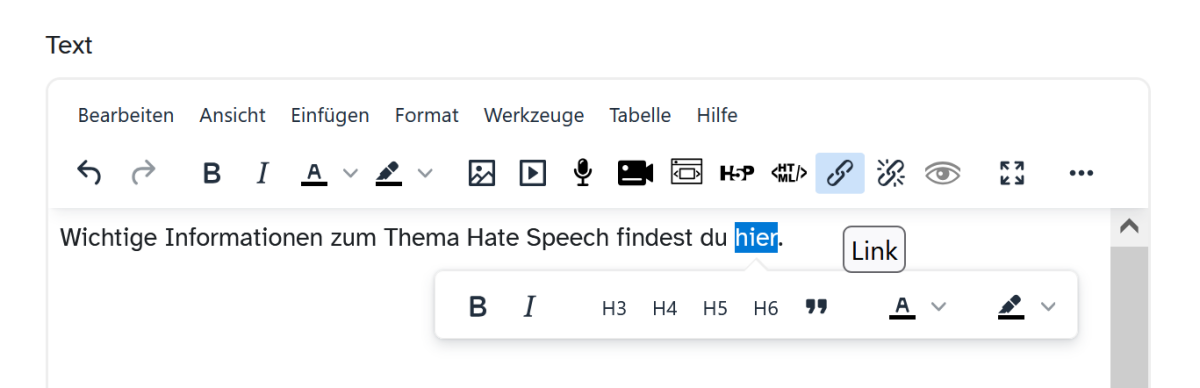Expand the text color dropdown in main toolbar
Screen dimensions: 1200x388
[x=350, y=173]
